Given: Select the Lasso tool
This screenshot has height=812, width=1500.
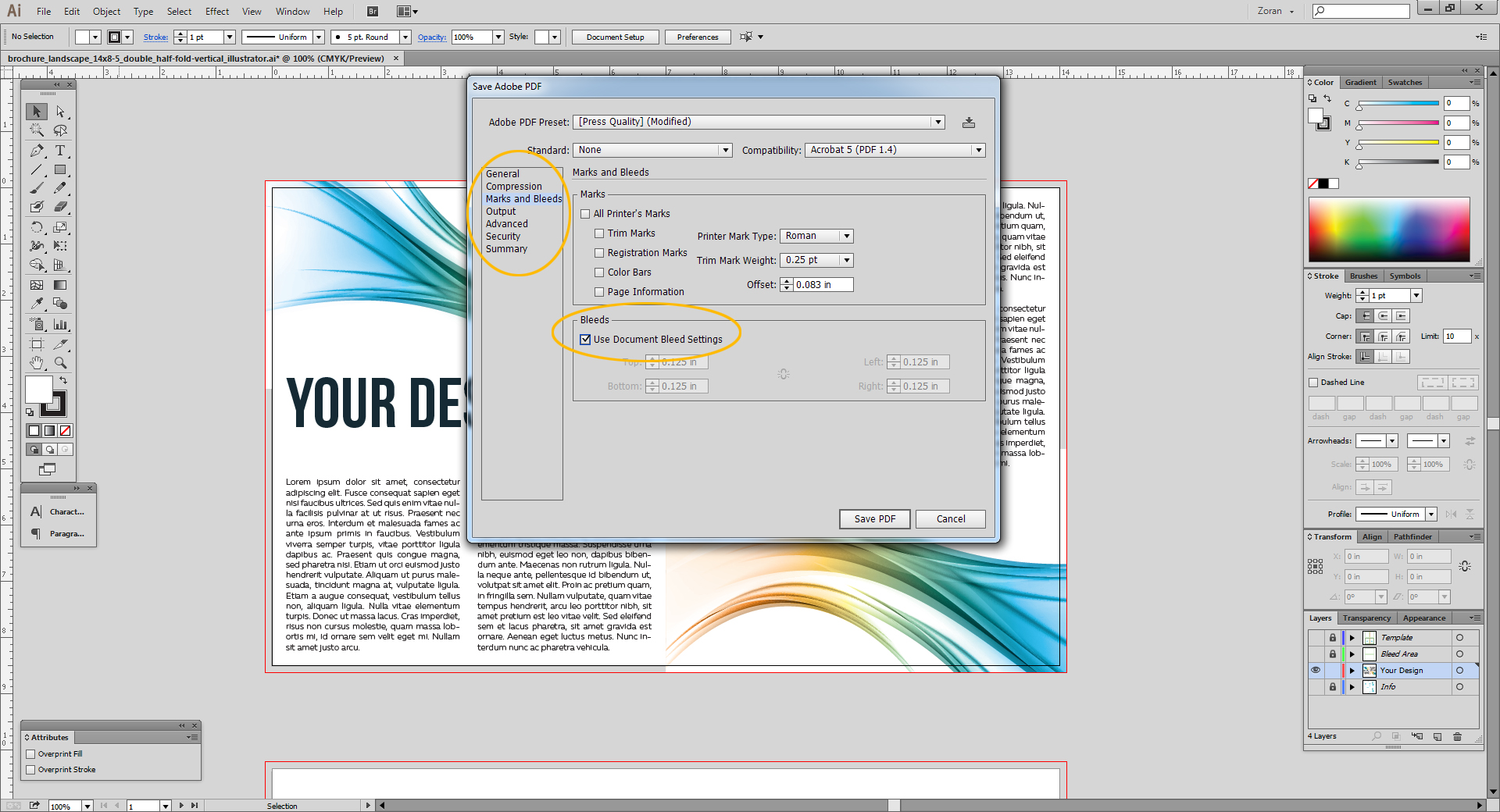Looking at the screenshot, I should coord(60,130).
